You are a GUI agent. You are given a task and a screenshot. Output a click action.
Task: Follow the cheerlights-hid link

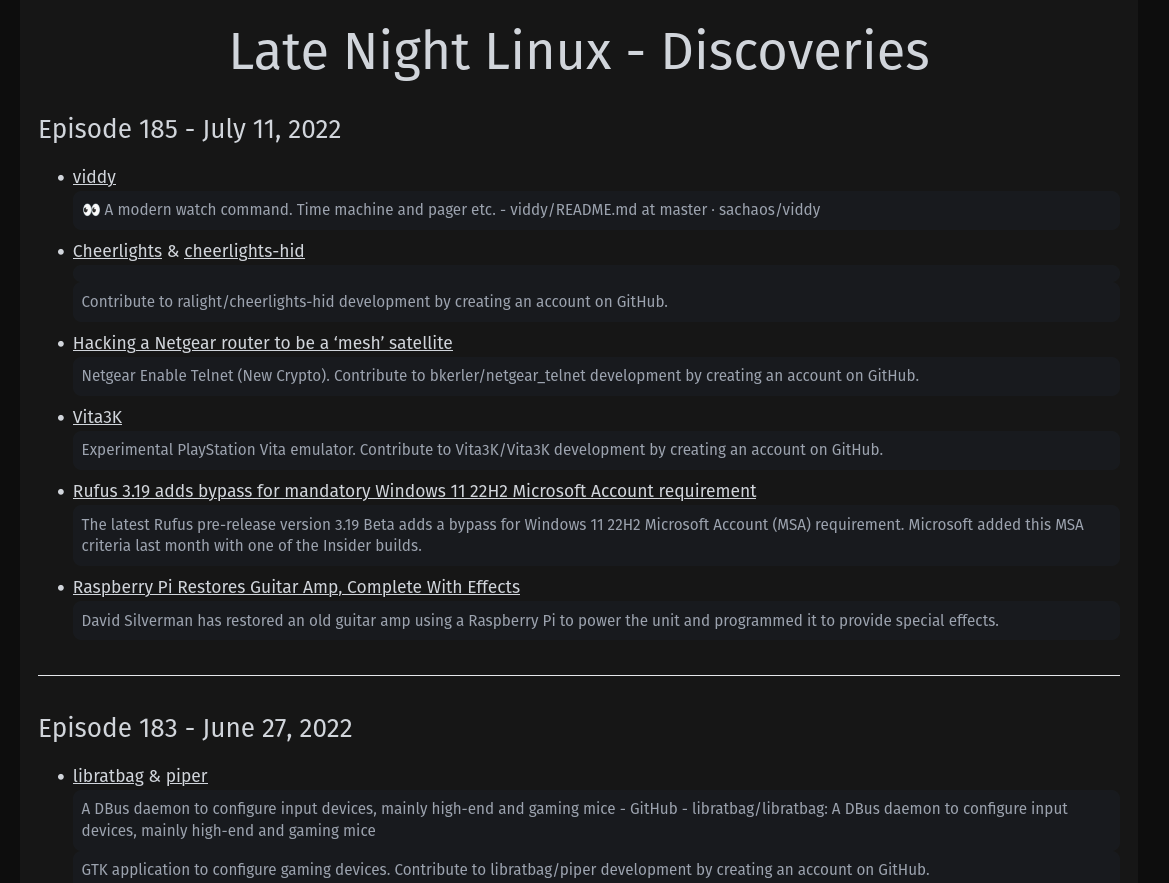tap(244, 251)
